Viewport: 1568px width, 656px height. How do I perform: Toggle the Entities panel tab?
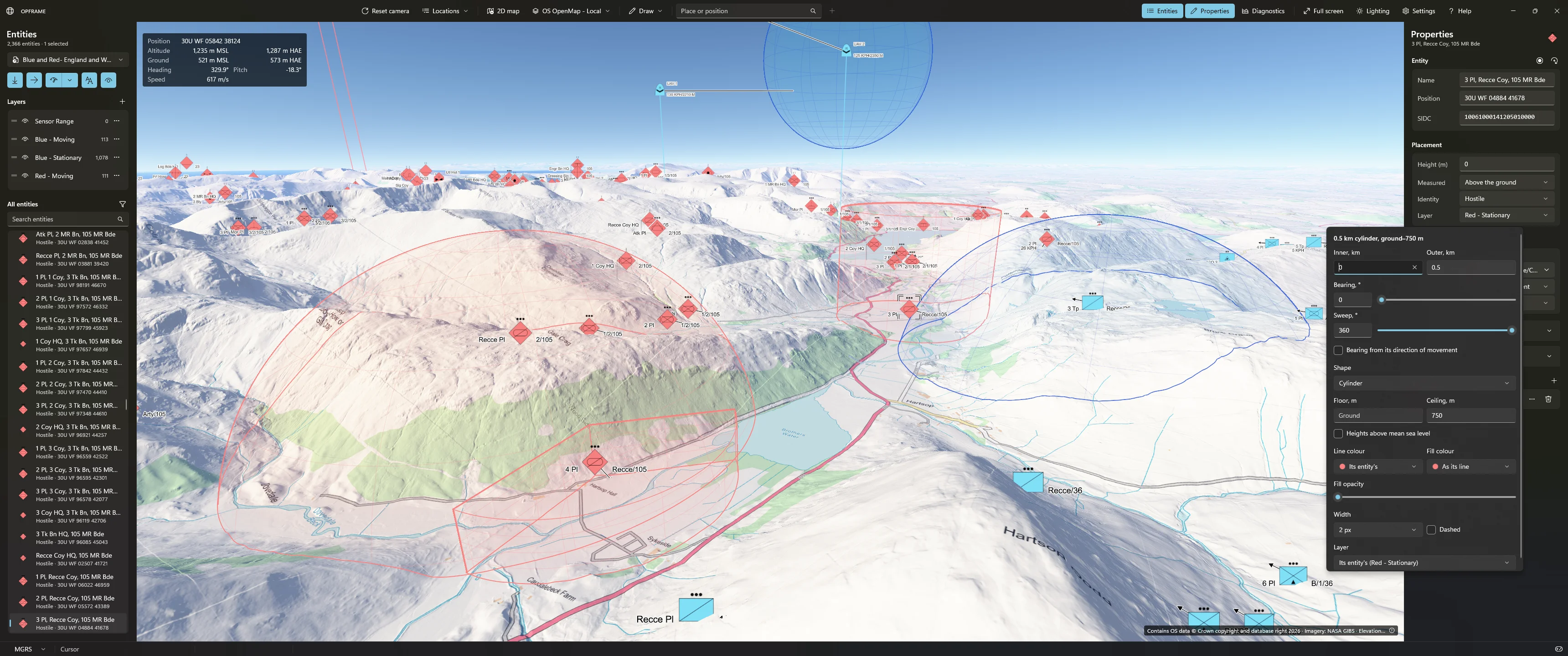click(1162, 11)
